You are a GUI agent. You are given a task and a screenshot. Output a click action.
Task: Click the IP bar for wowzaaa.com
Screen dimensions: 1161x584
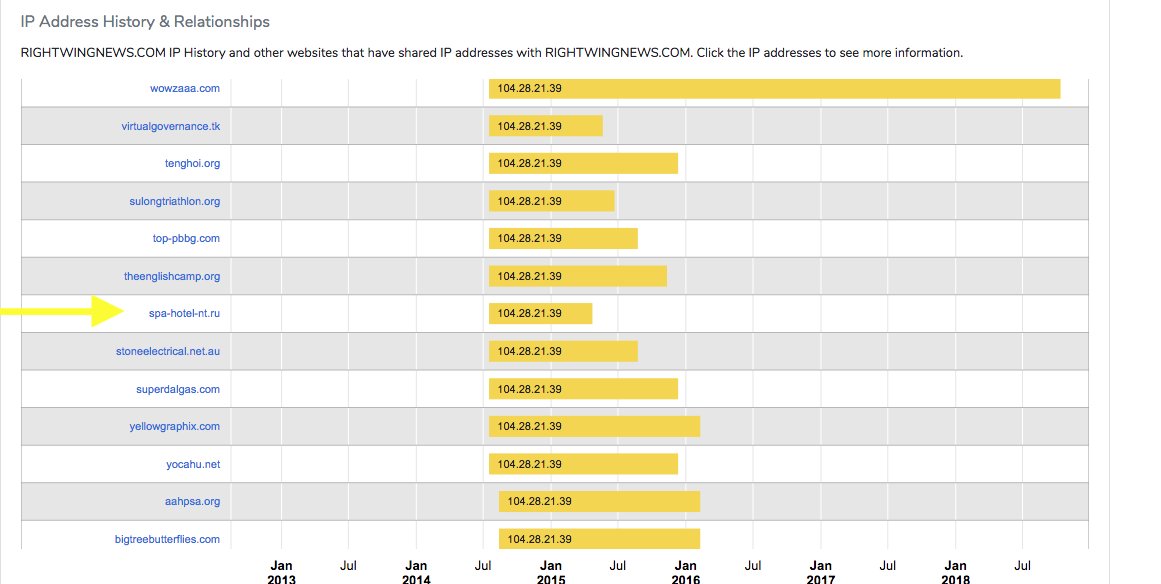[x=774, y=88]
